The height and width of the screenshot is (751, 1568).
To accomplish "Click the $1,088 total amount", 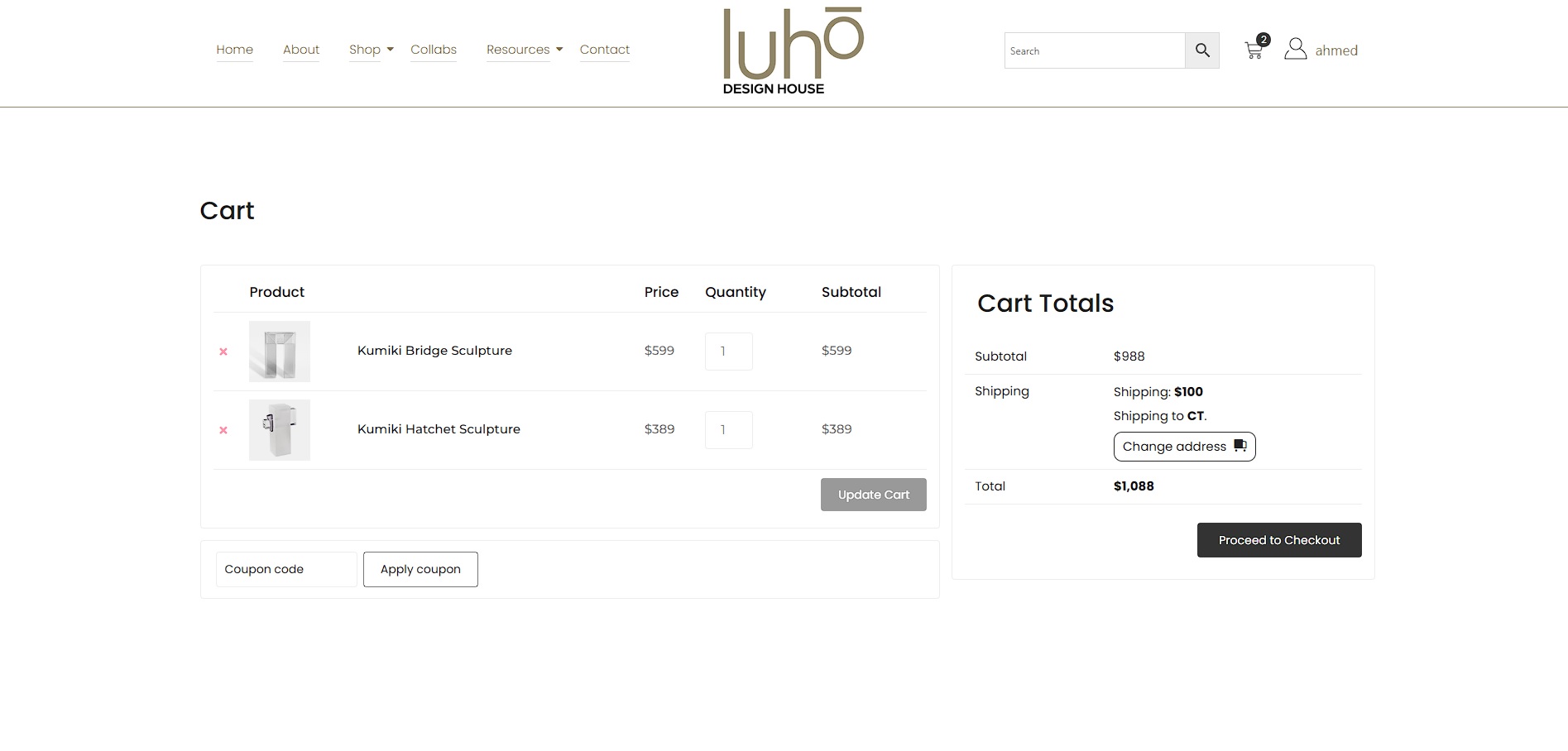I will pyautogui.click(x=1134, y=486).
